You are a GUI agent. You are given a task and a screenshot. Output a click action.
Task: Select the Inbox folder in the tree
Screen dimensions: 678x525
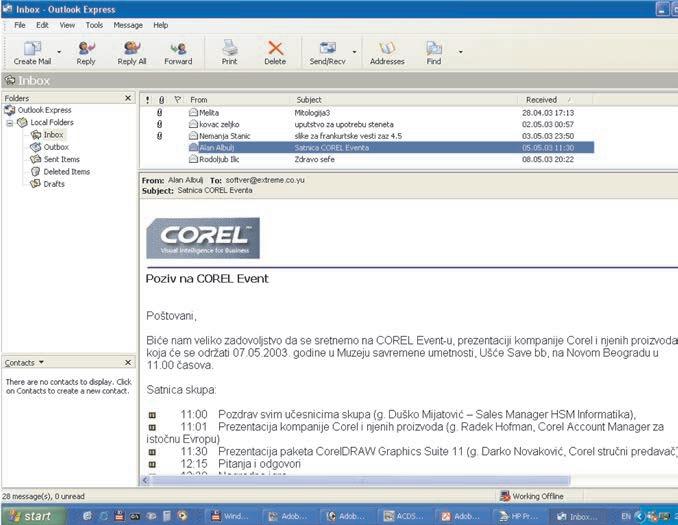[x=48, y=135]
